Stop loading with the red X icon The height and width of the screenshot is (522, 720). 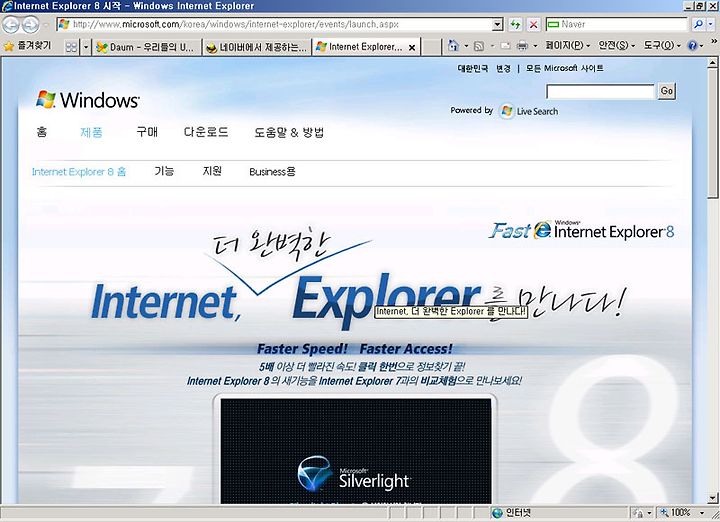pyautogui.click(x=533, y=24)
